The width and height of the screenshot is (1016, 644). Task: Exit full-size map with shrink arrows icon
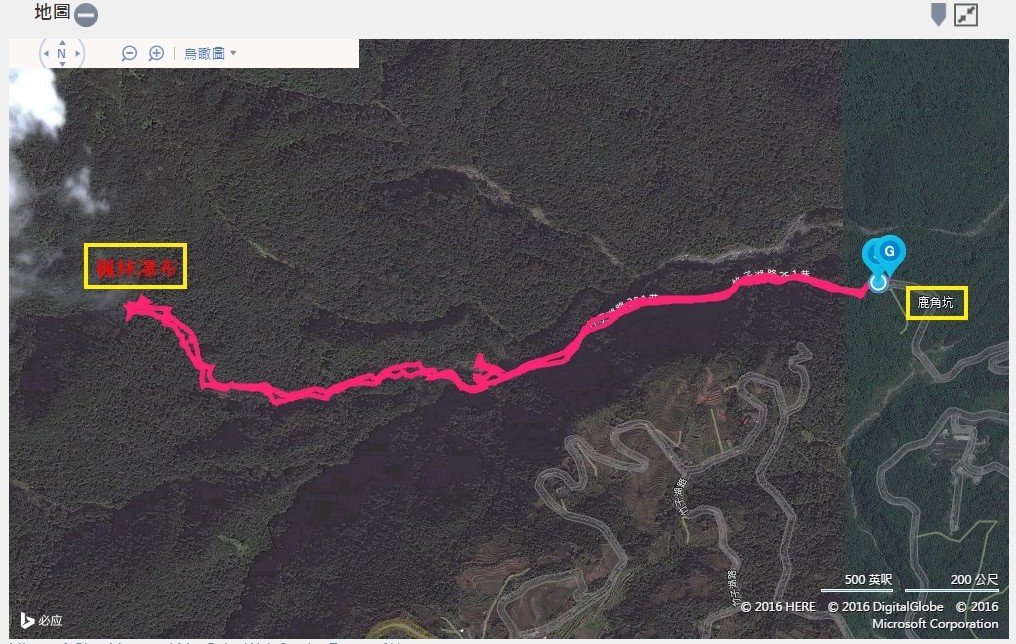[x=965, y=15]
